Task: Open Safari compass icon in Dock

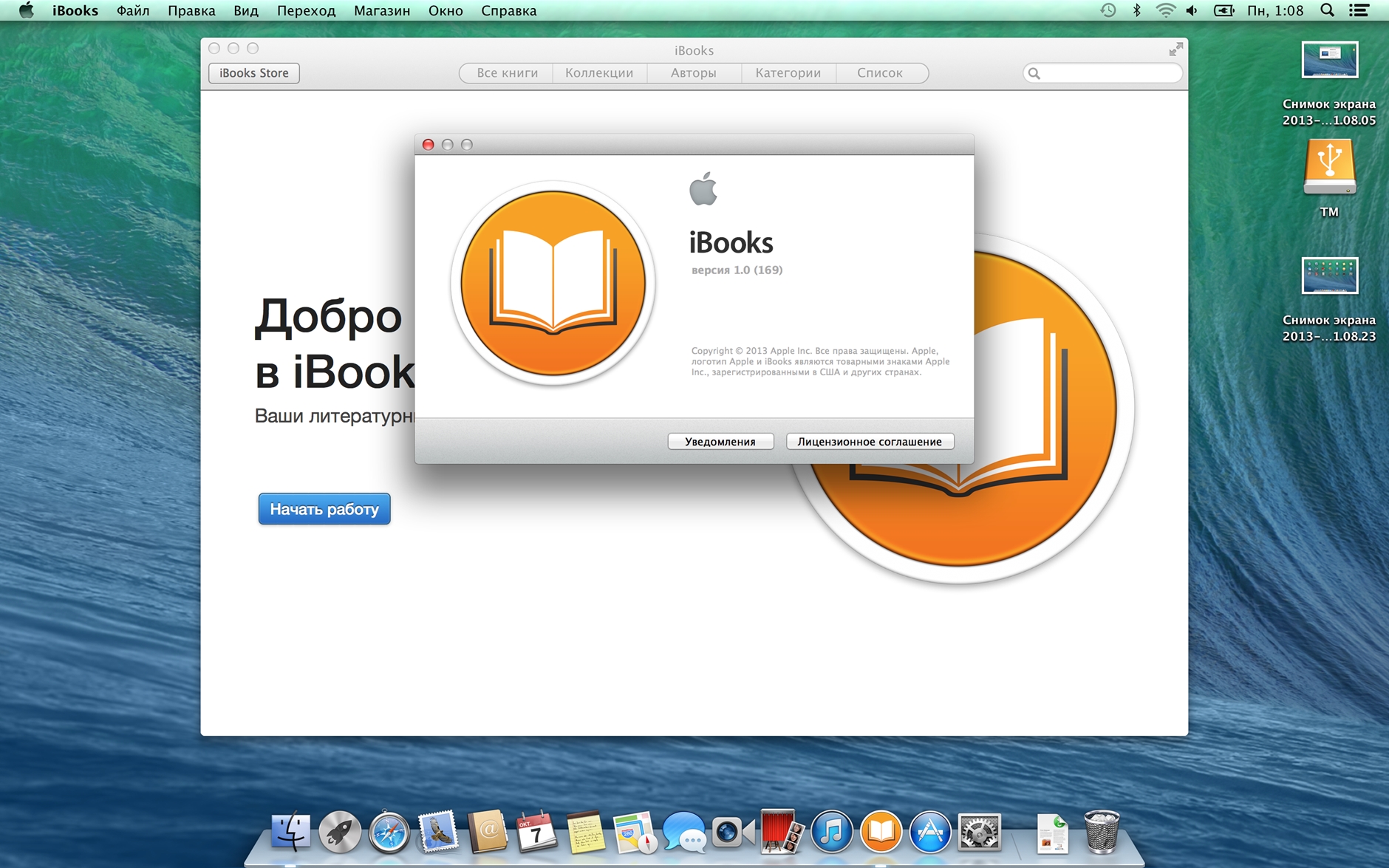Action: [389, 833]
